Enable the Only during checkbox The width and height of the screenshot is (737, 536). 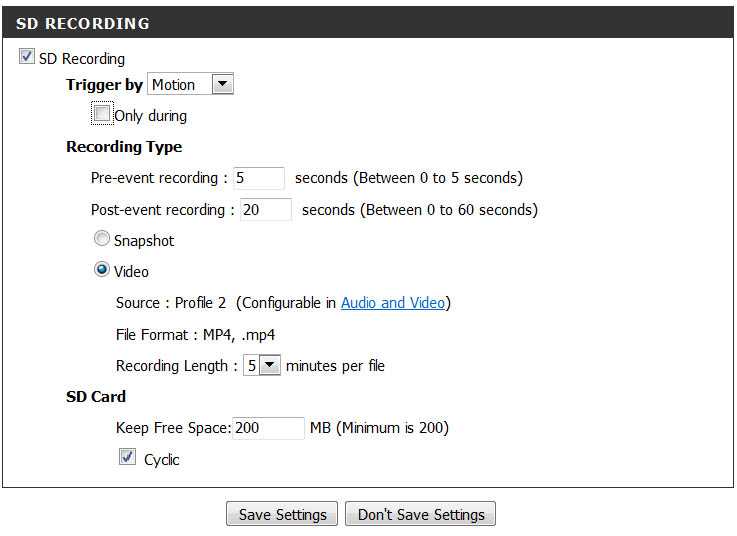click(102, 113)
